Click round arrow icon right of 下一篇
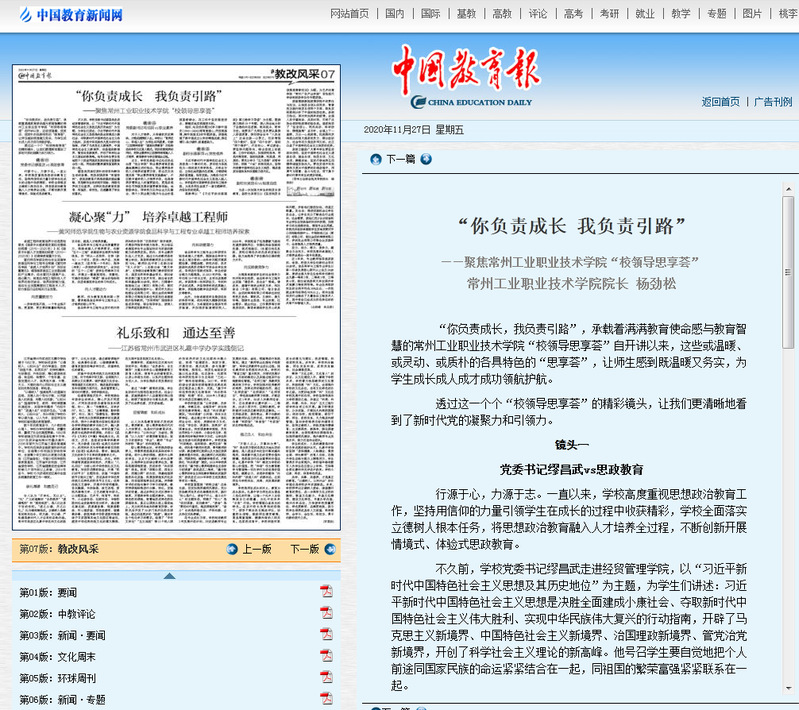Screen dimensions: 799x710 [426, 159]
